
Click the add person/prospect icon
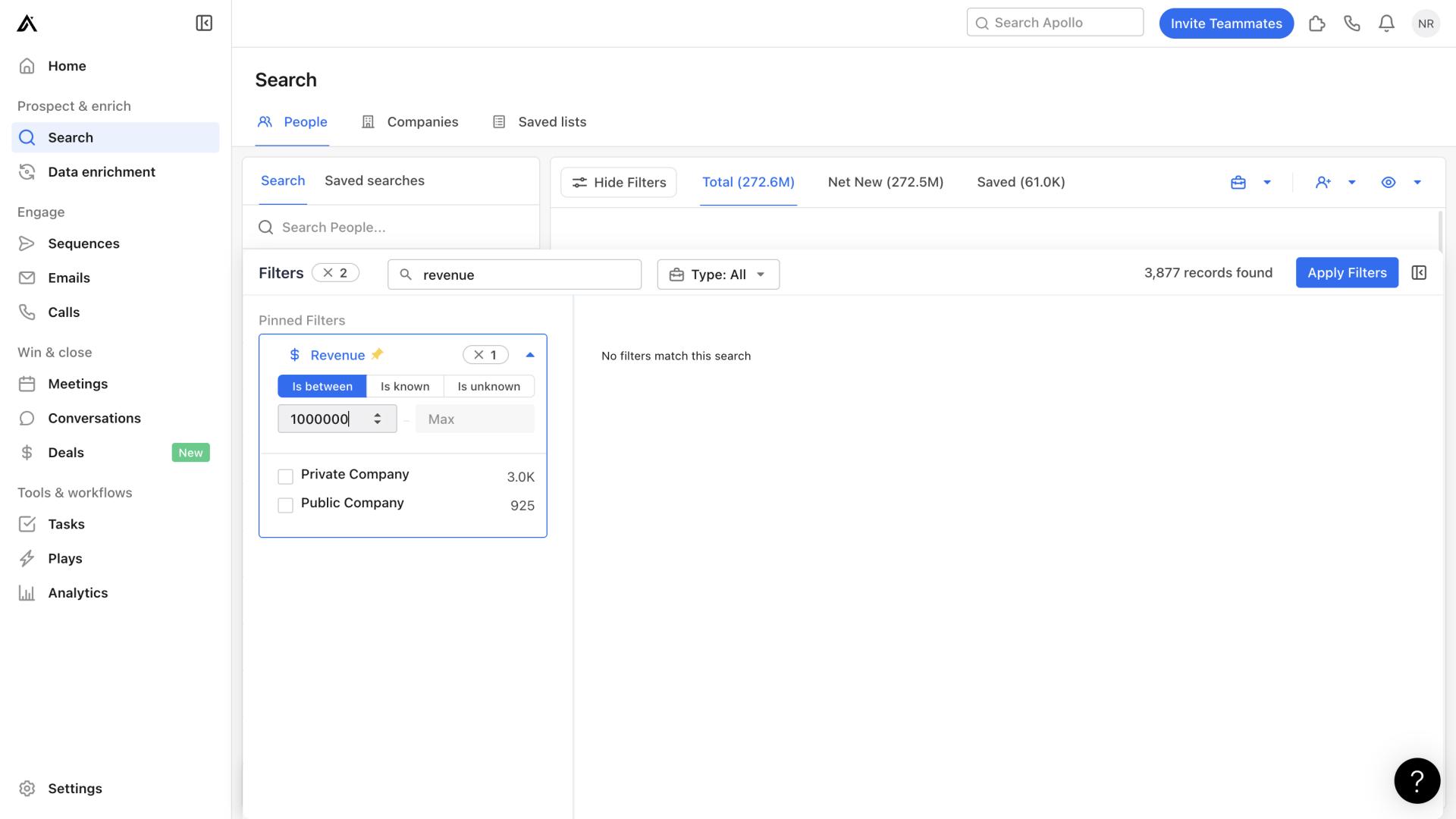point(1323,182)
